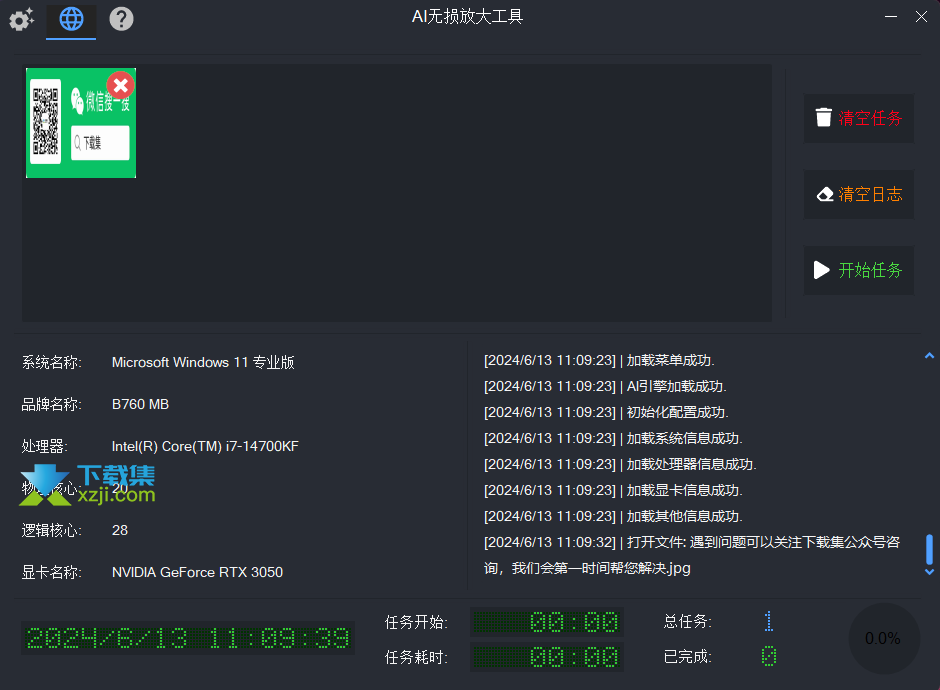Screen dimensions: 940x690
Task: Click the 任务开始 time display
Action: pyautogui.click(x=547, y=622)
